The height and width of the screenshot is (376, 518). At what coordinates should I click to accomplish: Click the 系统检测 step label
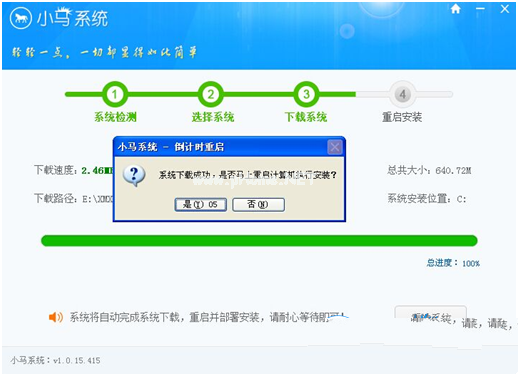(x=115, y=117)
